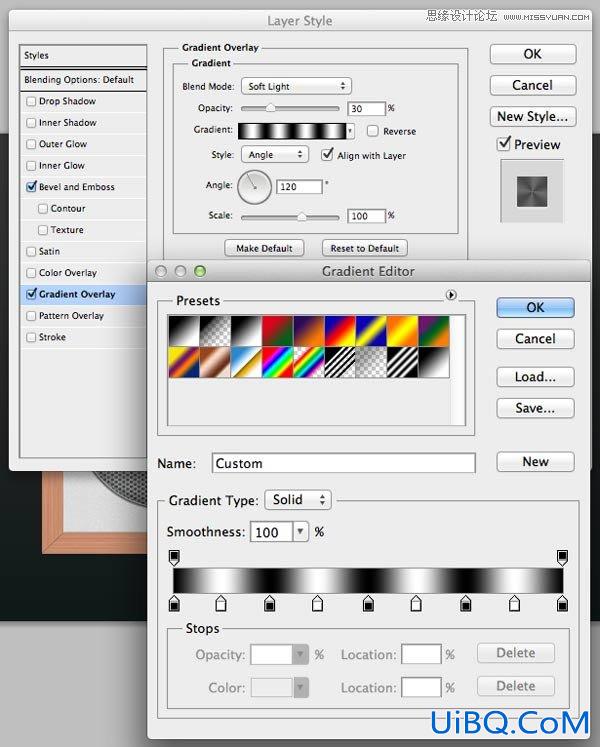The width and height of the screenshot is (600, 747).
Task: Toggle the Outer Glow checkbox
Action: point(31,144)
